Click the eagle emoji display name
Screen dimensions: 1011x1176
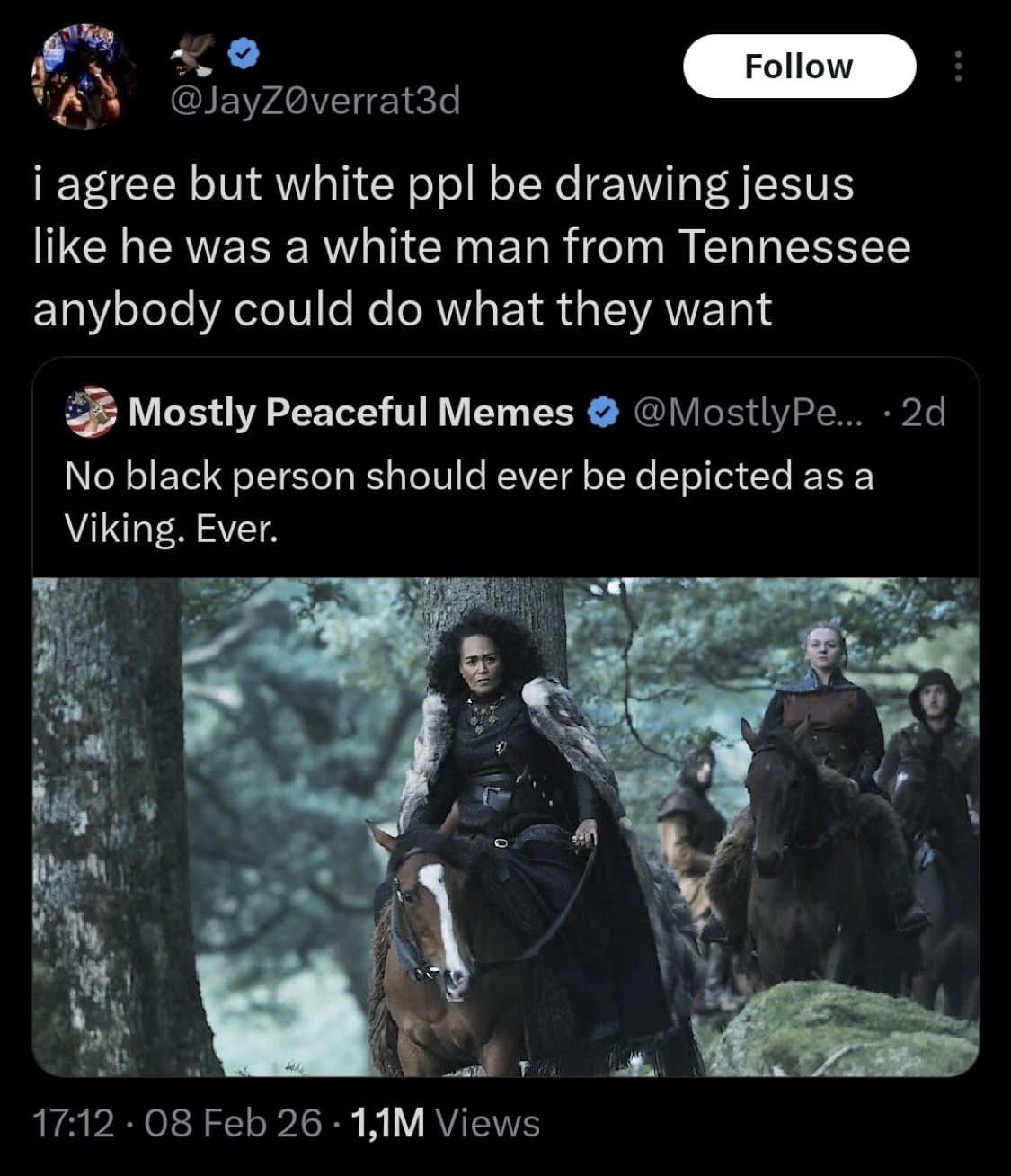point(192,56)
